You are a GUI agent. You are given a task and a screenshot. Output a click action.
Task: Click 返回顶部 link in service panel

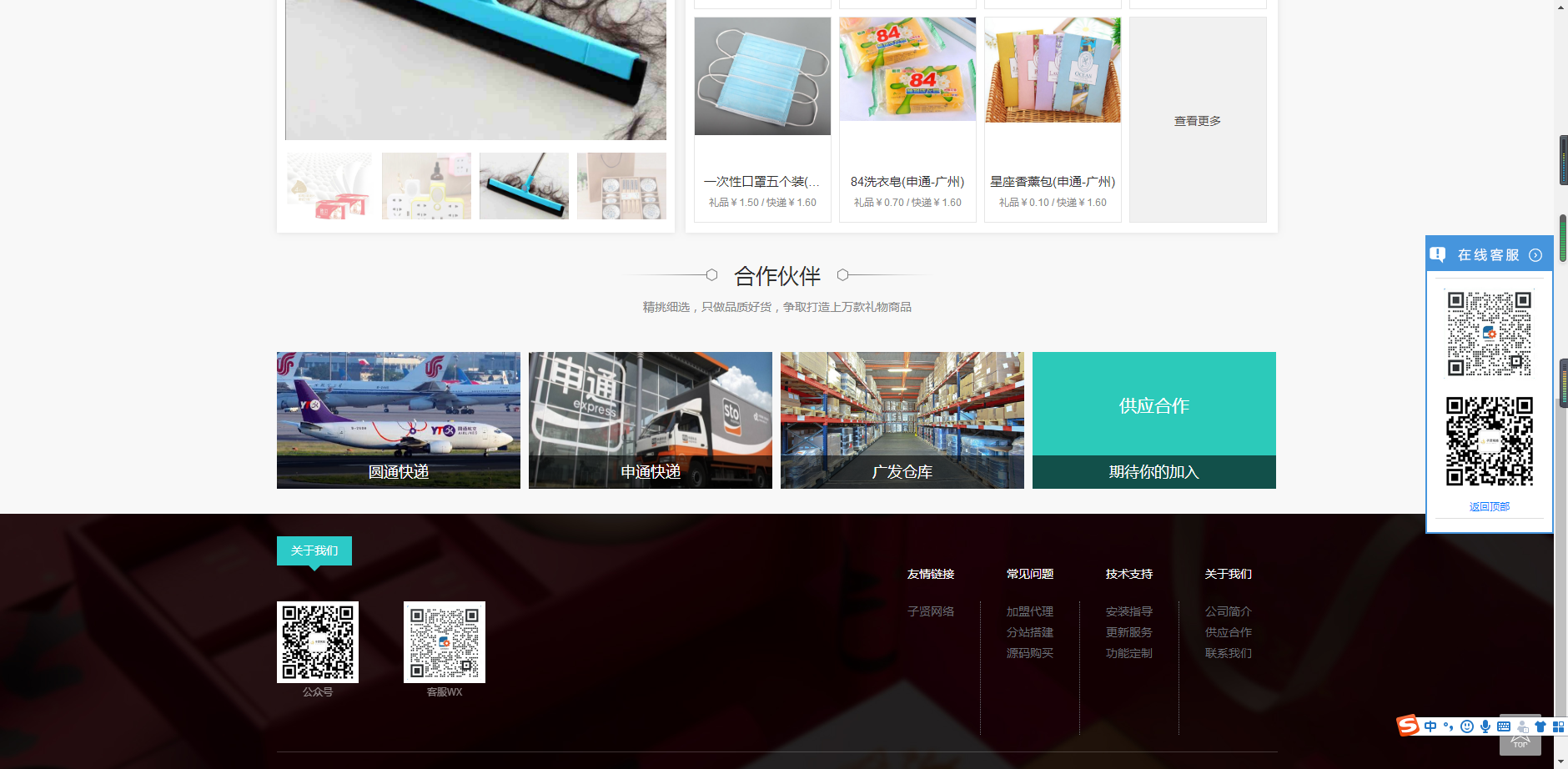tap(1490, 506)
